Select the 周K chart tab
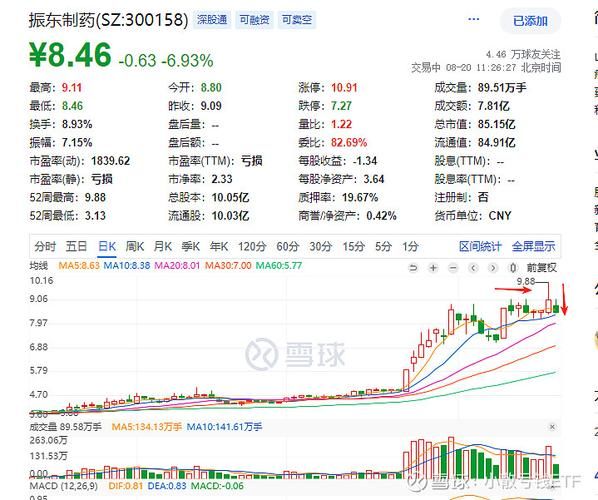 click(x=135, y=246)
